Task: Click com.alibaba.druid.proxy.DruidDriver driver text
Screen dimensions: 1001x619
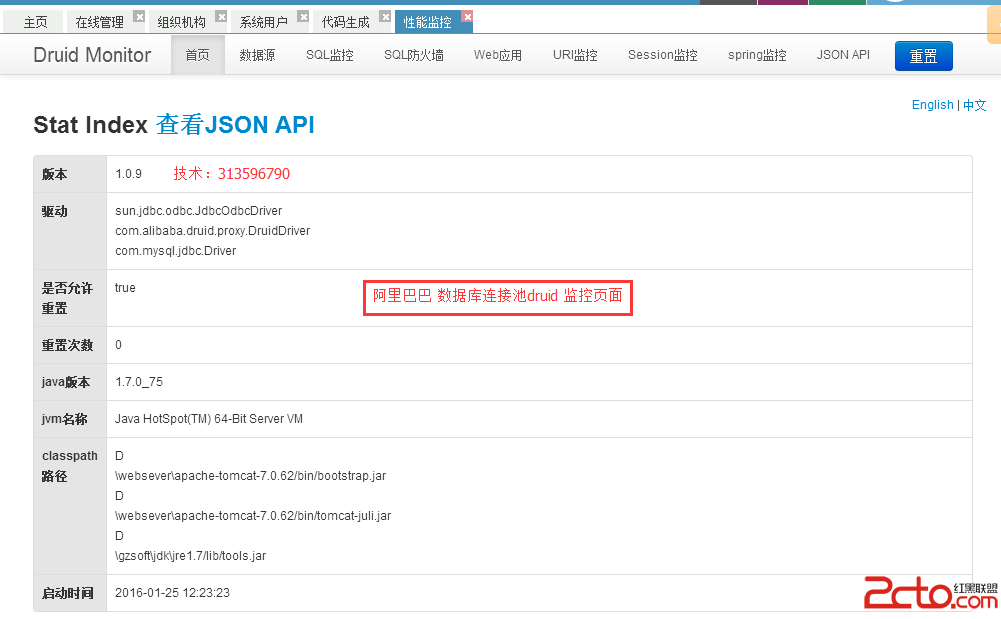Action: tap(213, 231)
